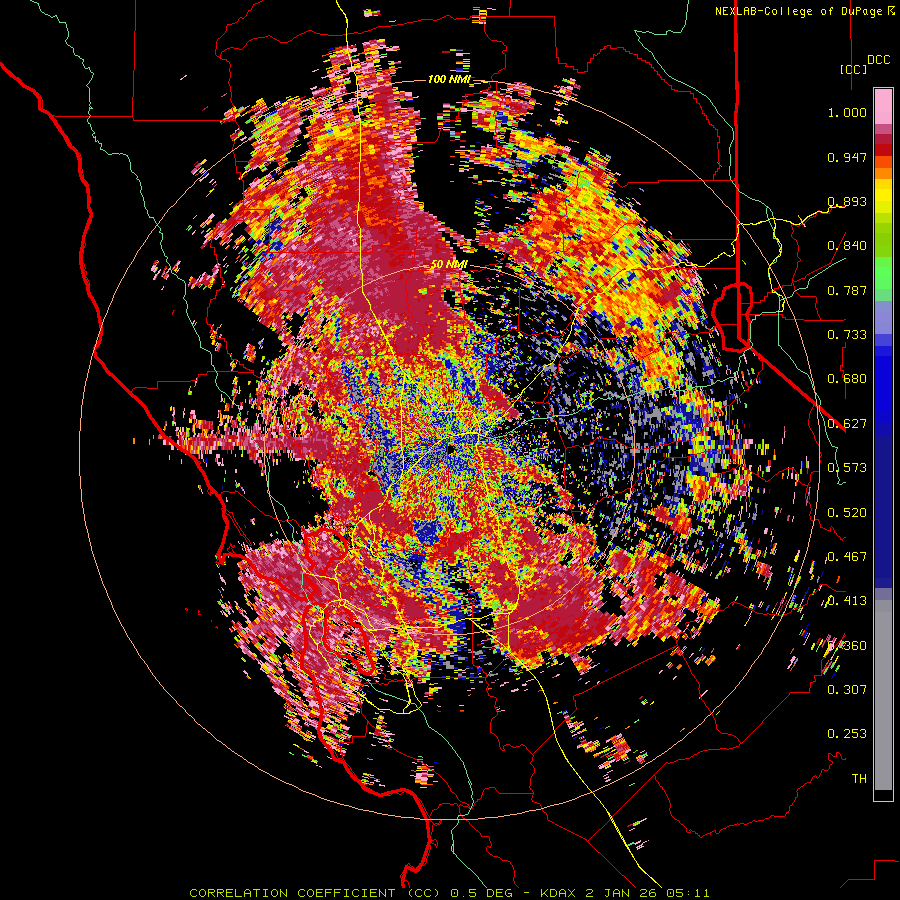900x900 pixels.
Task: Pick the black swatch below TH
Action: point(883,794)
